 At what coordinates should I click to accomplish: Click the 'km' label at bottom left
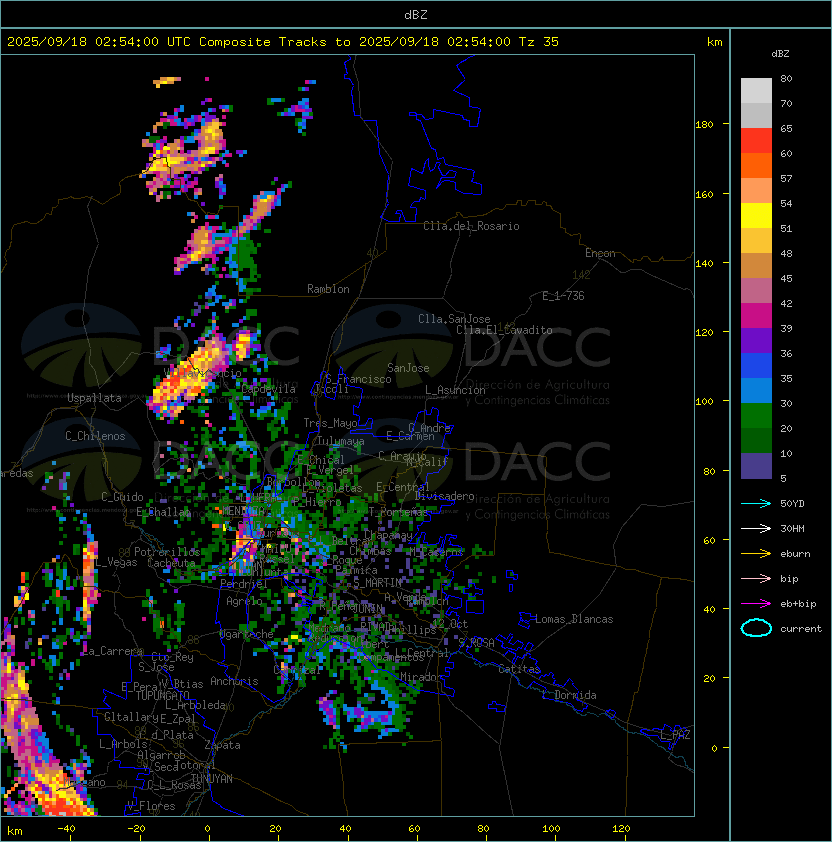(x=15, y=831)
